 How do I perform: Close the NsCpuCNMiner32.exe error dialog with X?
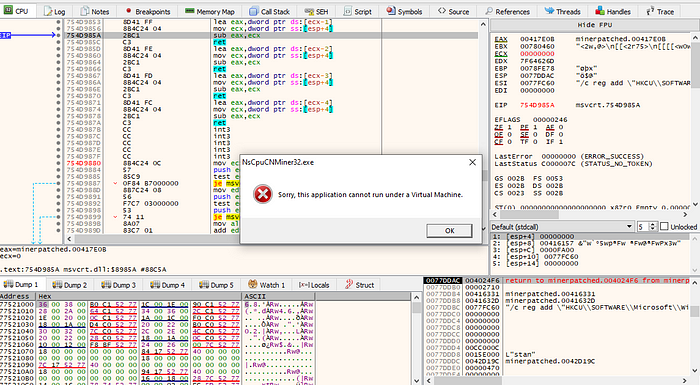(472, 163)
